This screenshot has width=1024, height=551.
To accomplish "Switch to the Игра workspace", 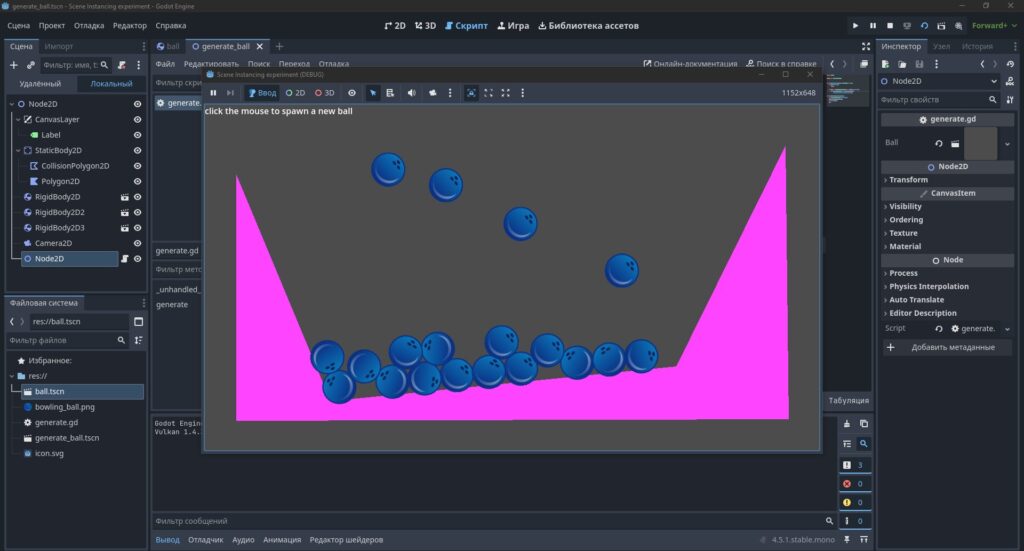I will tap(513, 25).
